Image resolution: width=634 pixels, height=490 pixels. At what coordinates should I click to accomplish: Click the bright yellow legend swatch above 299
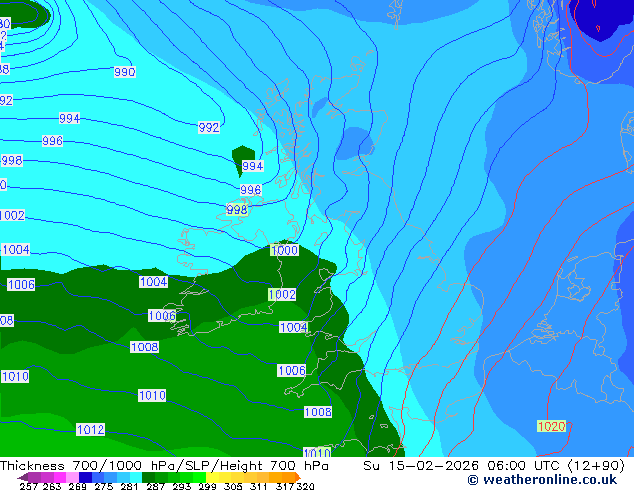pyautogui.click(x=212, y=477)
